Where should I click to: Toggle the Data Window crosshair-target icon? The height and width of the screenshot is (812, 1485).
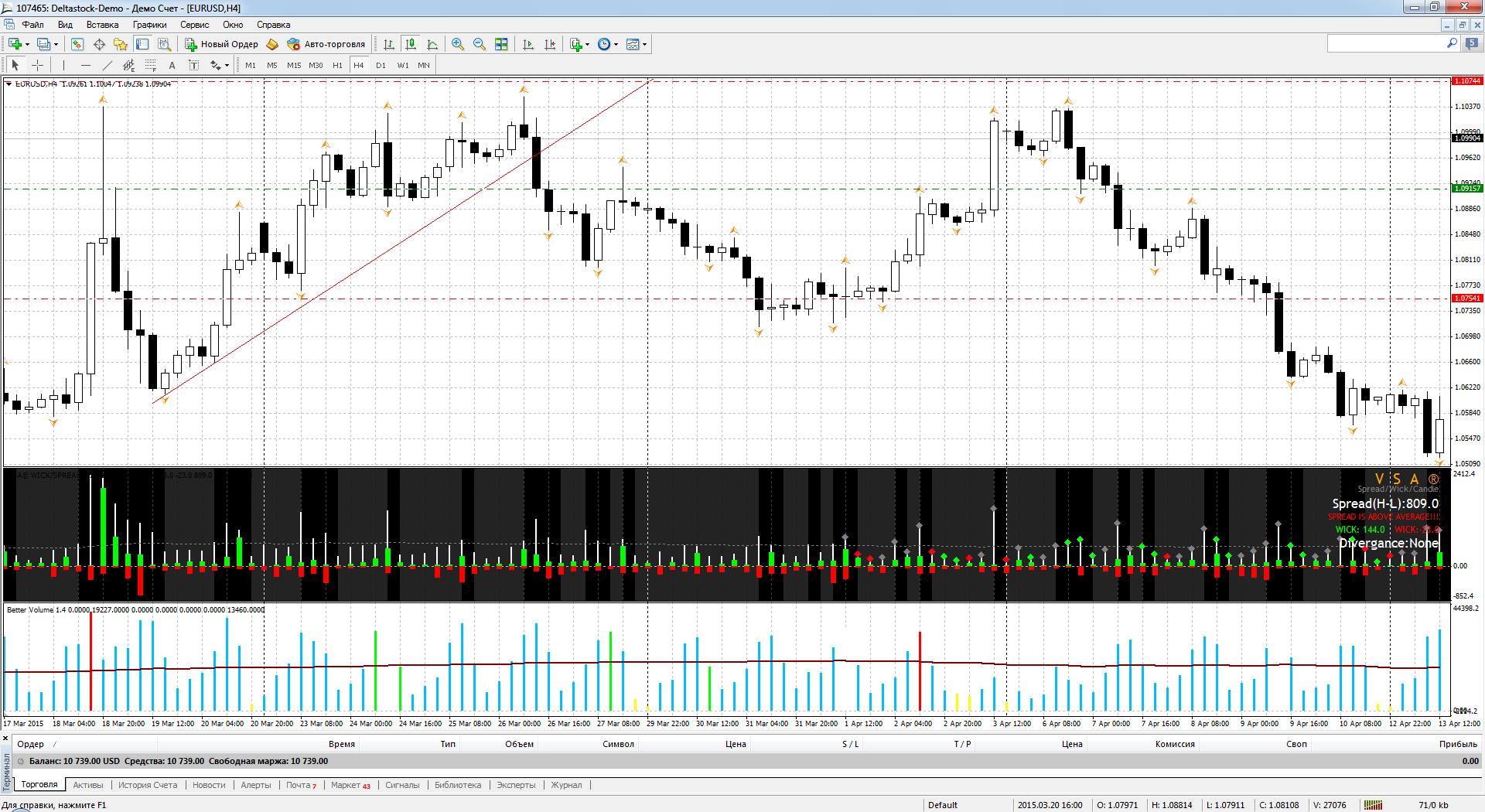[x=99, y=44]
